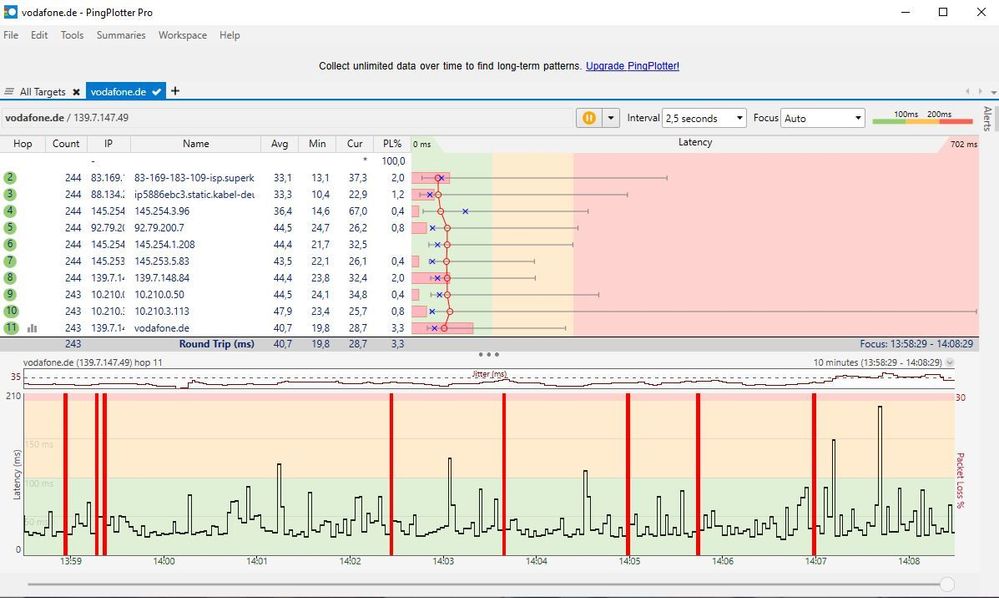This screenshot has height=598, width=999.
Task: Click the latency color scale 100ms 200ms legend
Action: pyautogui.click(x=923, y=118)
